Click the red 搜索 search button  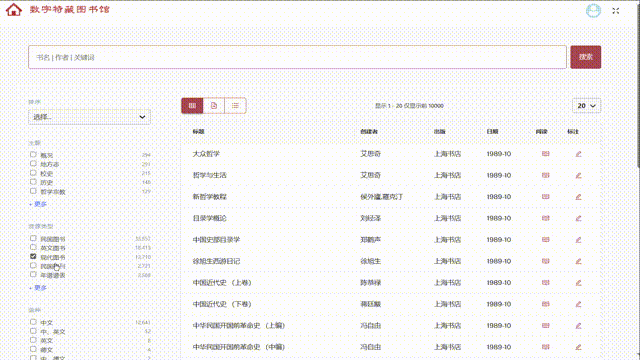pos(585,57)
